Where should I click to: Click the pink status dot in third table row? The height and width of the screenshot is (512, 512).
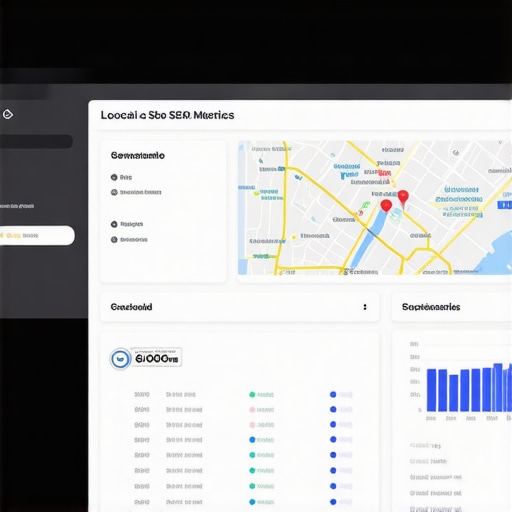pyautogui.click(x=252, y=425)
